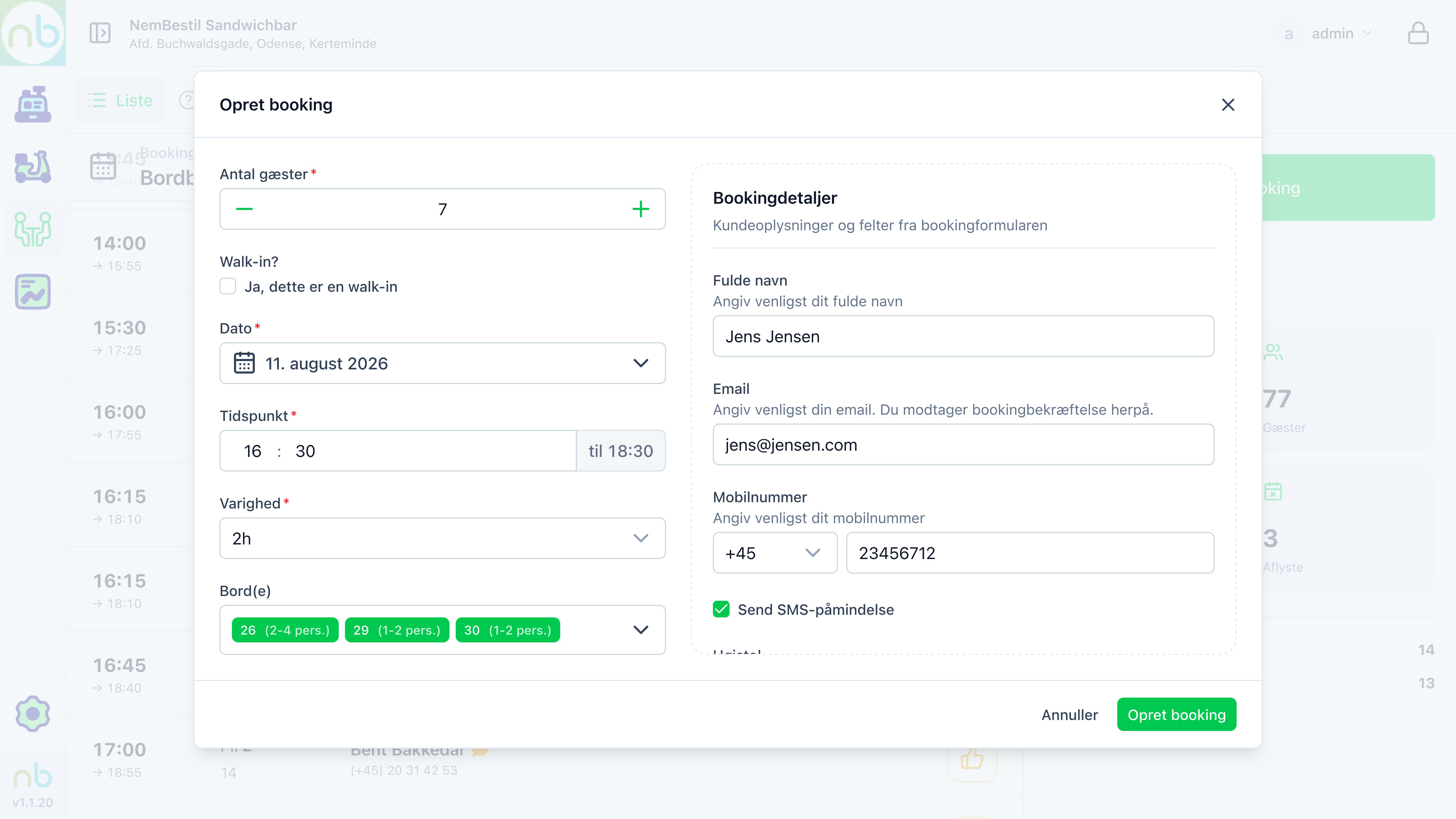The height and width of the screenshot is (819, 1456).
Task: Open the table booking sidebar icon
Action: (x=33, y=229)
